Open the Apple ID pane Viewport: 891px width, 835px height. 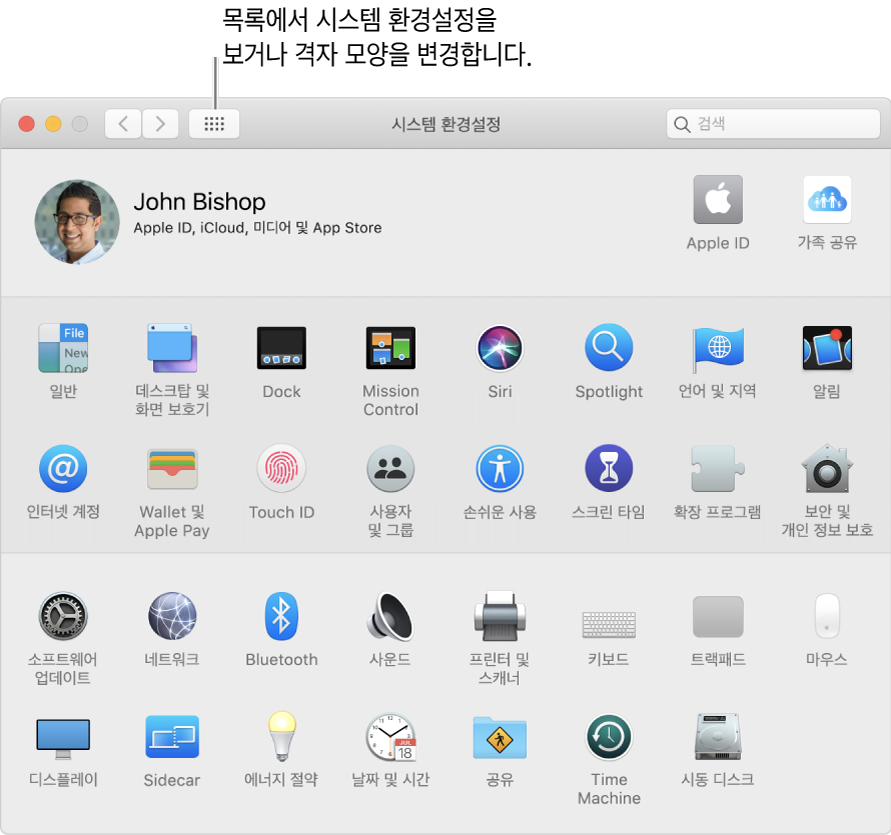718,200
